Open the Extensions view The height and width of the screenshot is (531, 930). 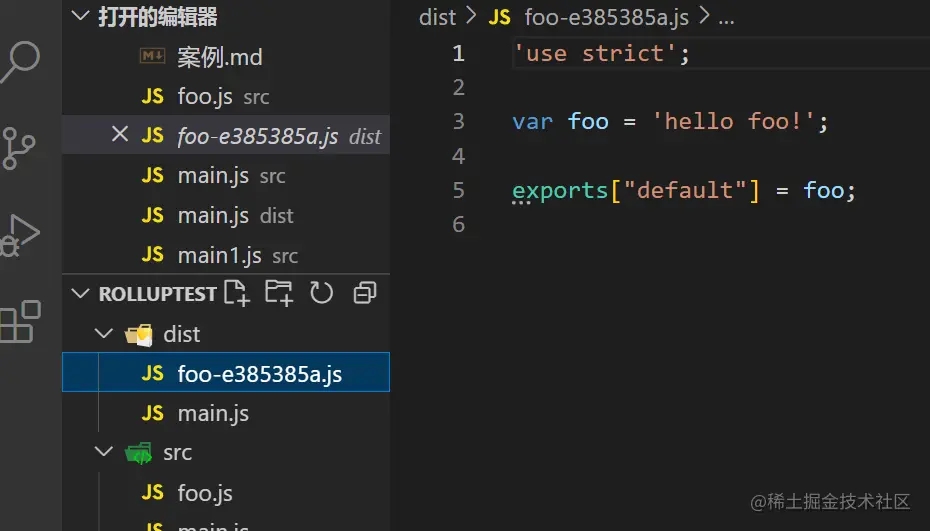tap(20, 322)
